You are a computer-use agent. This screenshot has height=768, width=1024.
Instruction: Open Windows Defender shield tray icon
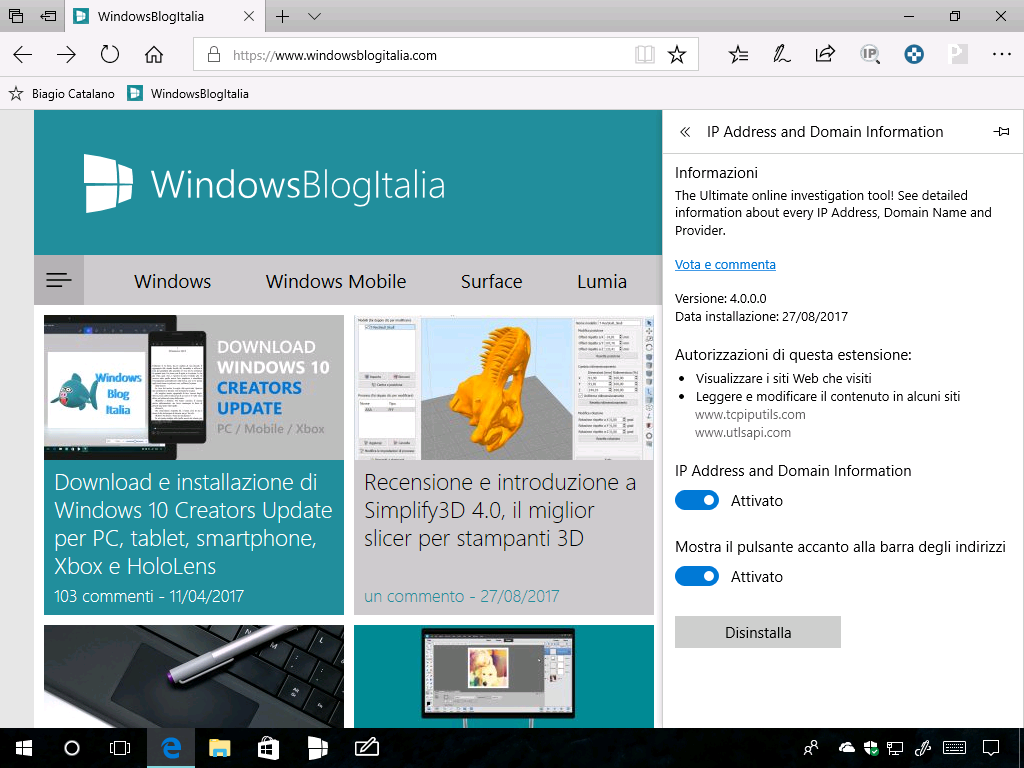point(871,748)
